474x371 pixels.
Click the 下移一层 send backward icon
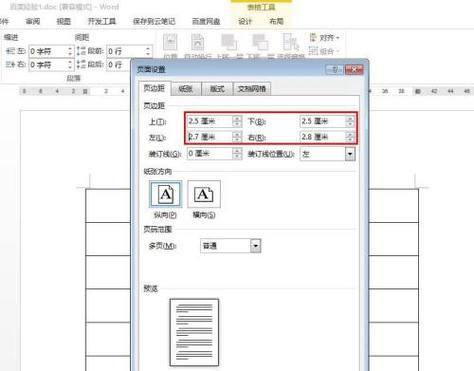tap(260, 43)
